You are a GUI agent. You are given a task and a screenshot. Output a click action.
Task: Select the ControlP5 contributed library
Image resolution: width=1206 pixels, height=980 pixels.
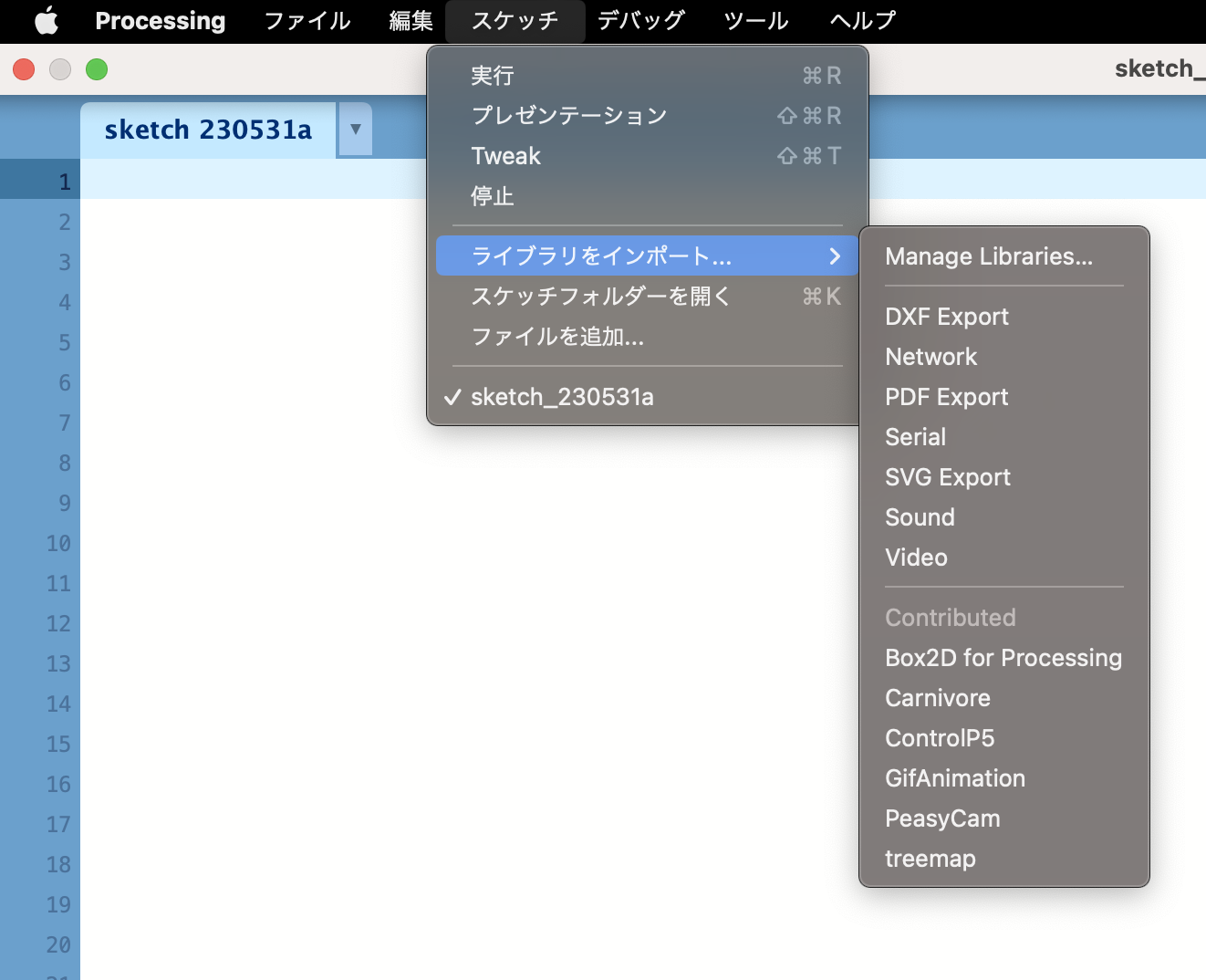[x=940, y=737]
